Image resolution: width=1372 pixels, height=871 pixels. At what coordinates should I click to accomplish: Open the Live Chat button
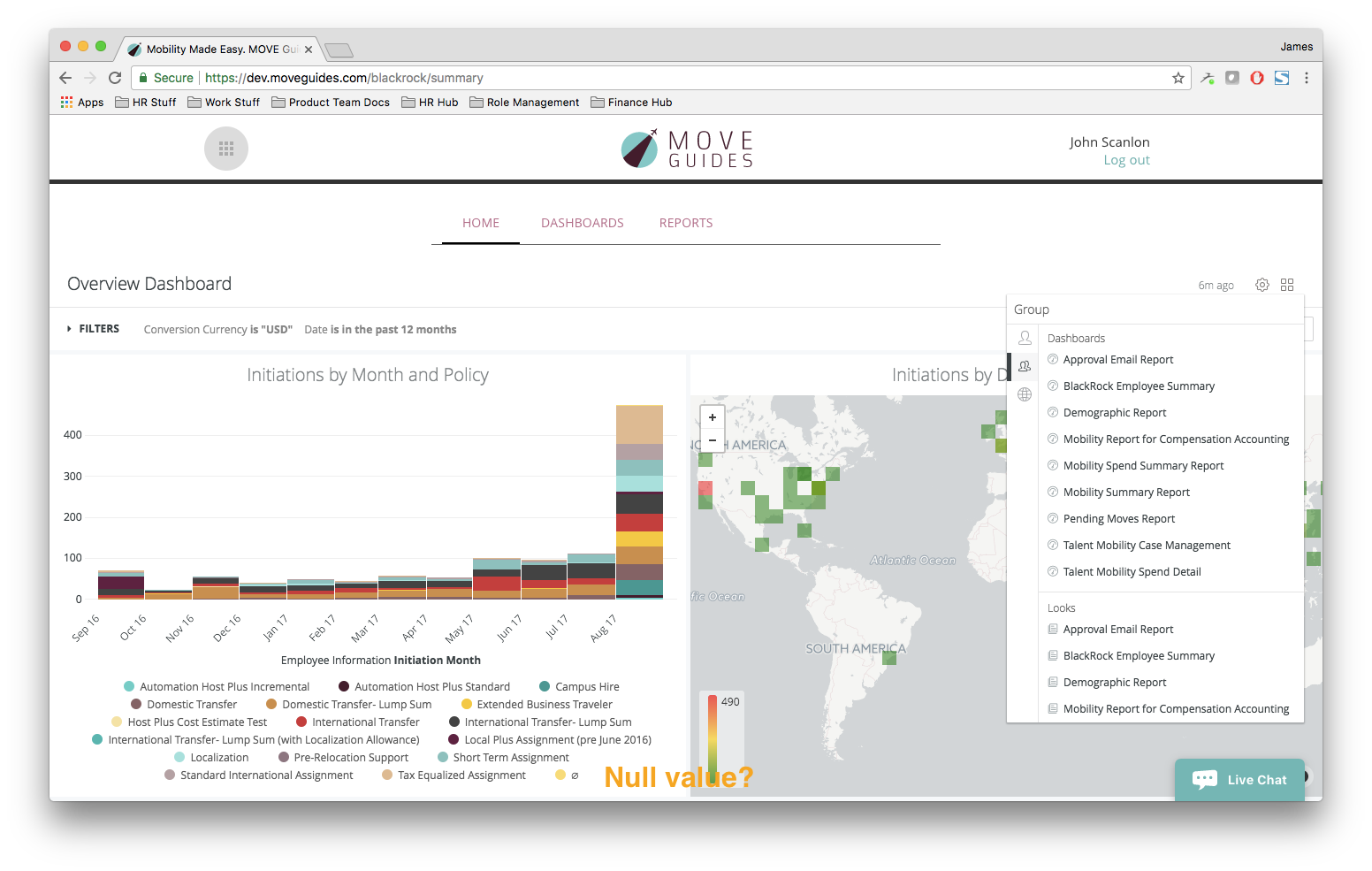[1239, 780]
